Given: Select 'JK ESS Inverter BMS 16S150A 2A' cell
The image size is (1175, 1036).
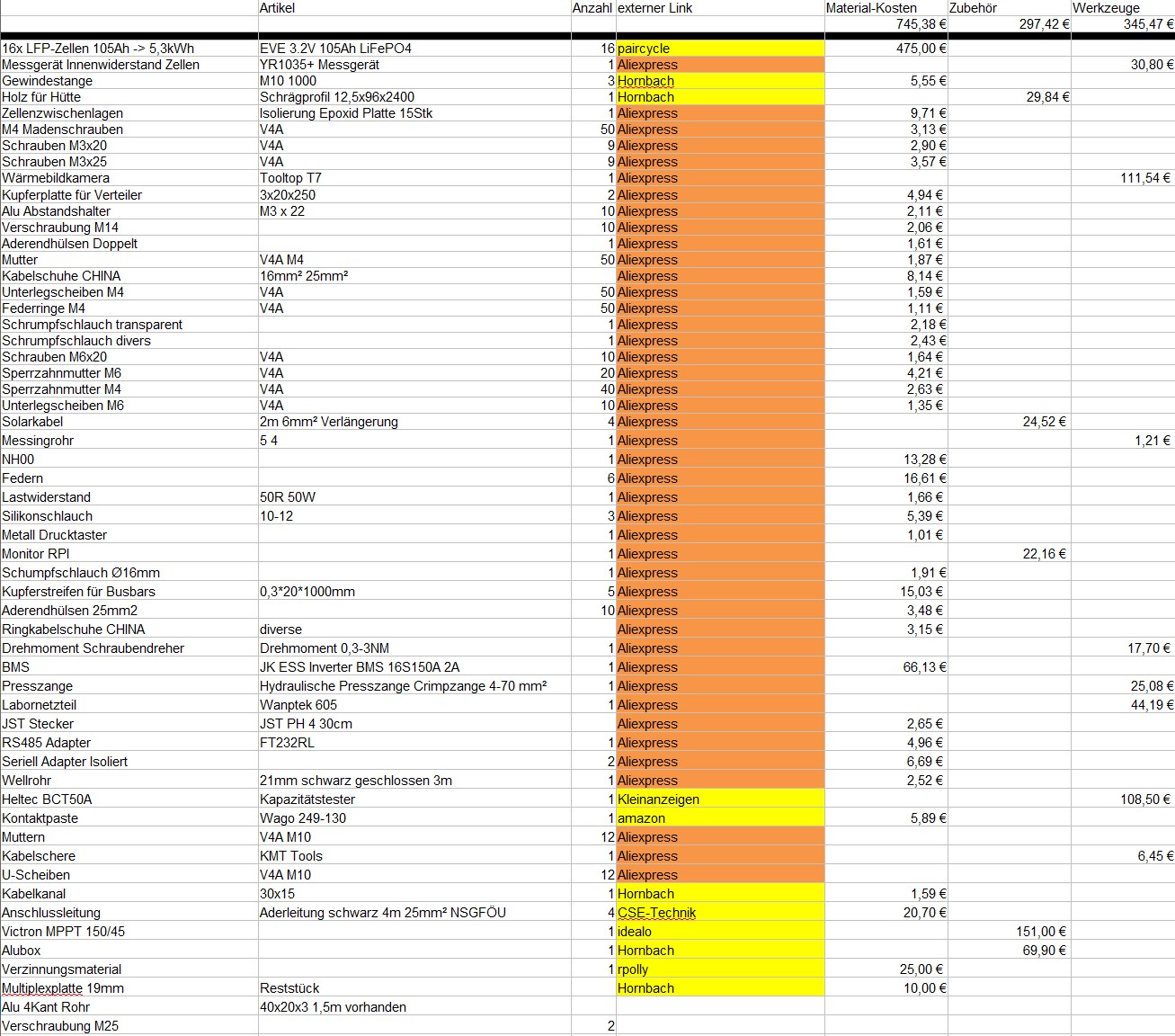Looking at the screenshot, I should pyautogui.click(x=414, y=667).
